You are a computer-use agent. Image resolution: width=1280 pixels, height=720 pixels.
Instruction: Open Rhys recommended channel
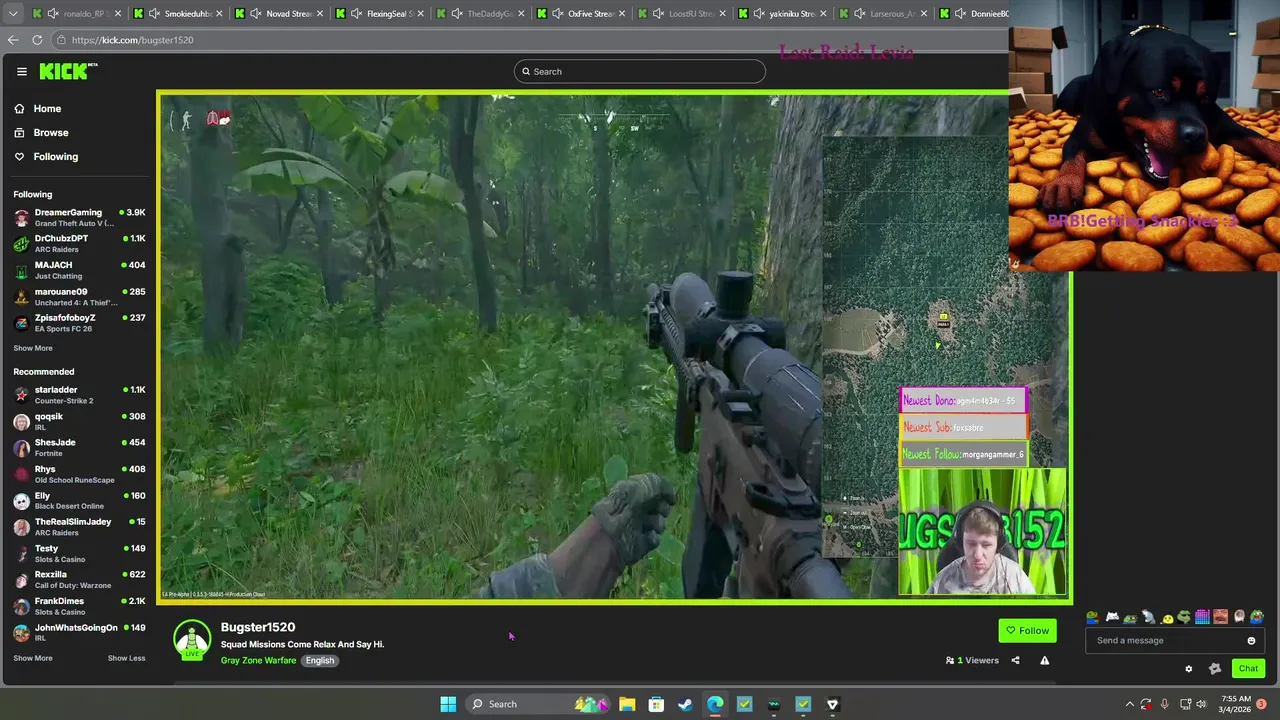pos(79,474)
